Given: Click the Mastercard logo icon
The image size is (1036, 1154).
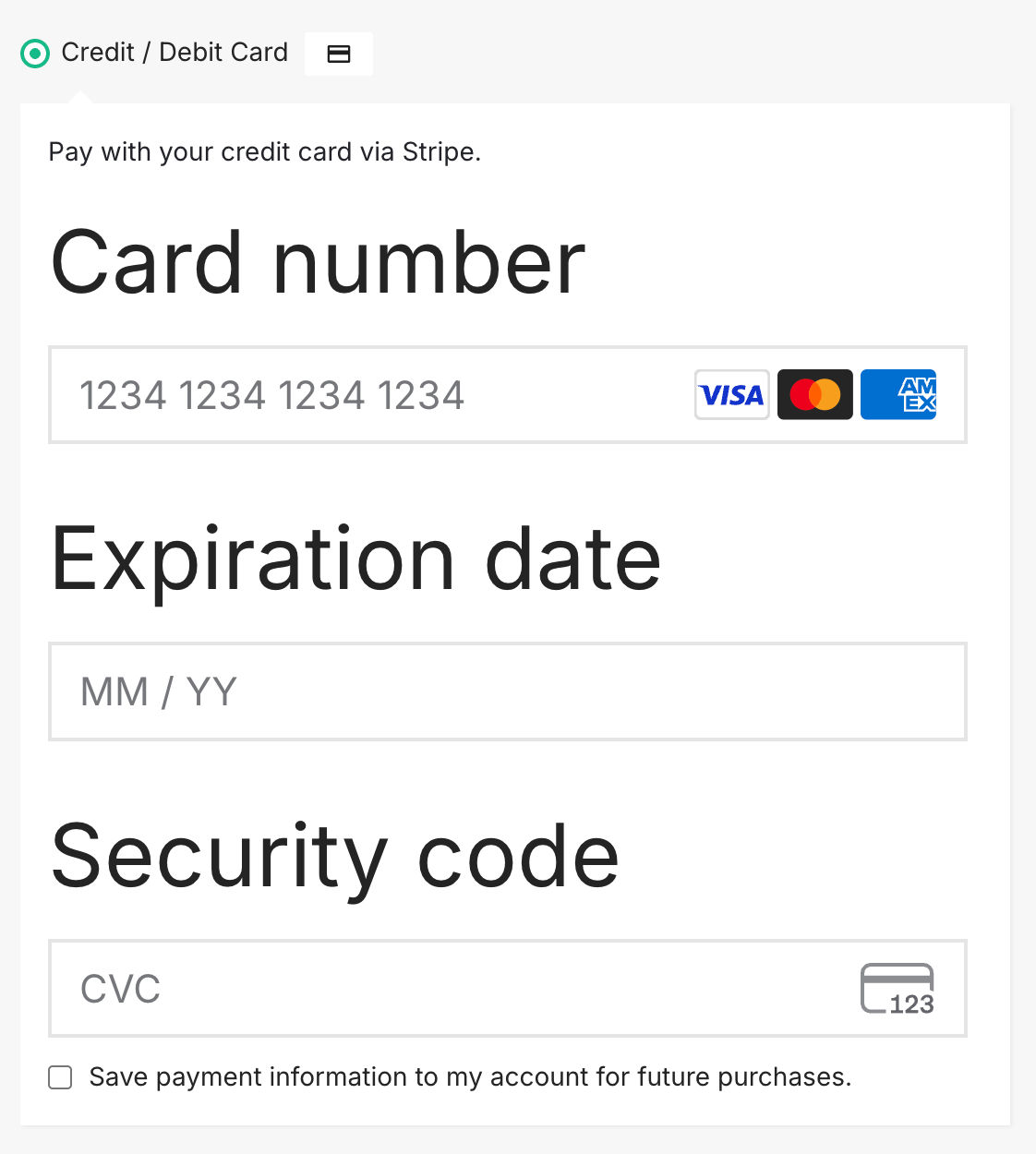Looking at the screenshot, I should 814,395.
